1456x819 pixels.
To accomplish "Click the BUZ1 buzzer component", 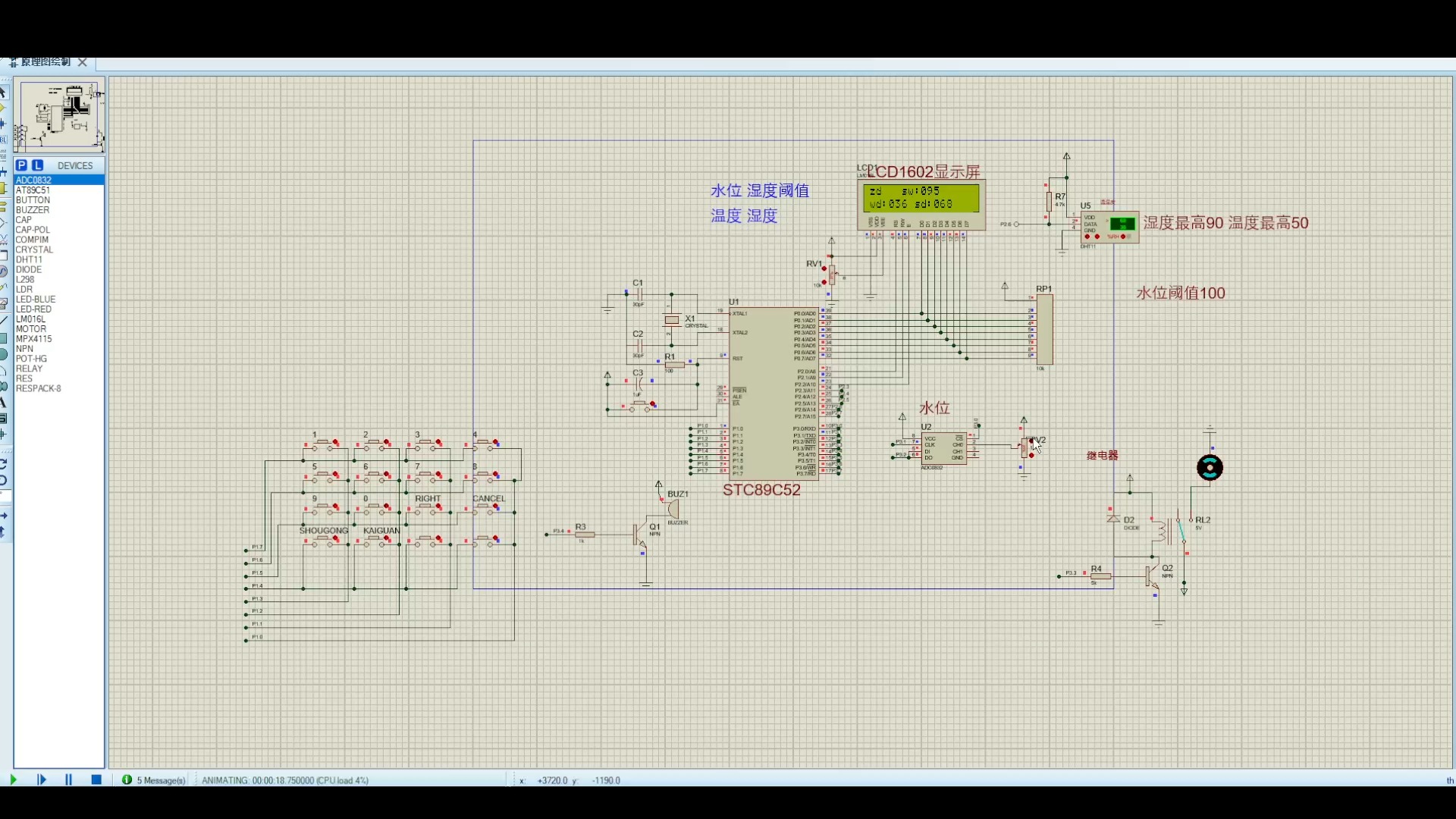I will [672, 508].
